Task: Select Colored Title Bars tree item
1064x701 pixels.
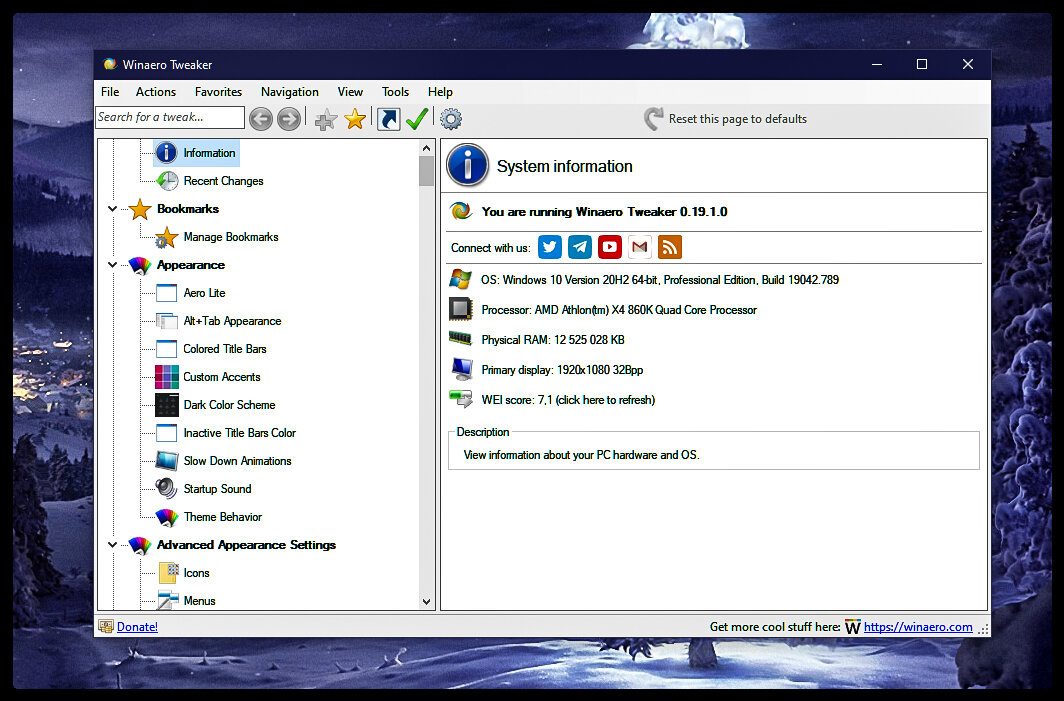Action: coord(225,349)
